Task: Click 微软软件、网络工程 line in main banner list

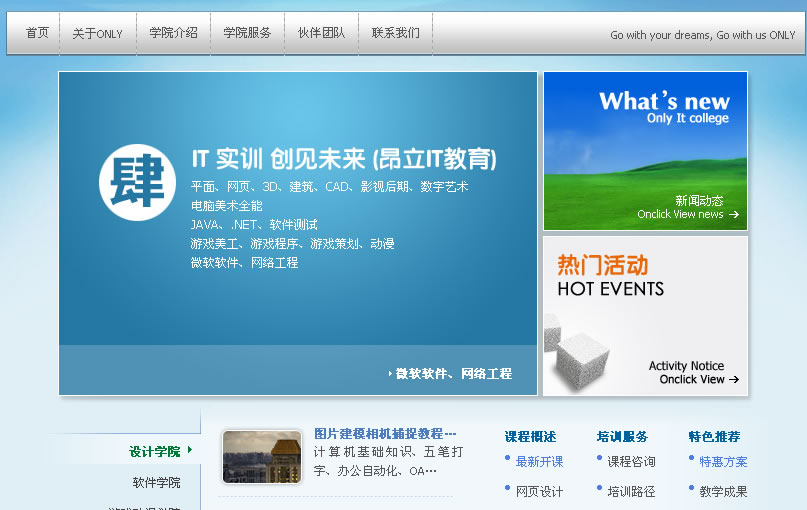Action: pos(244,262)
